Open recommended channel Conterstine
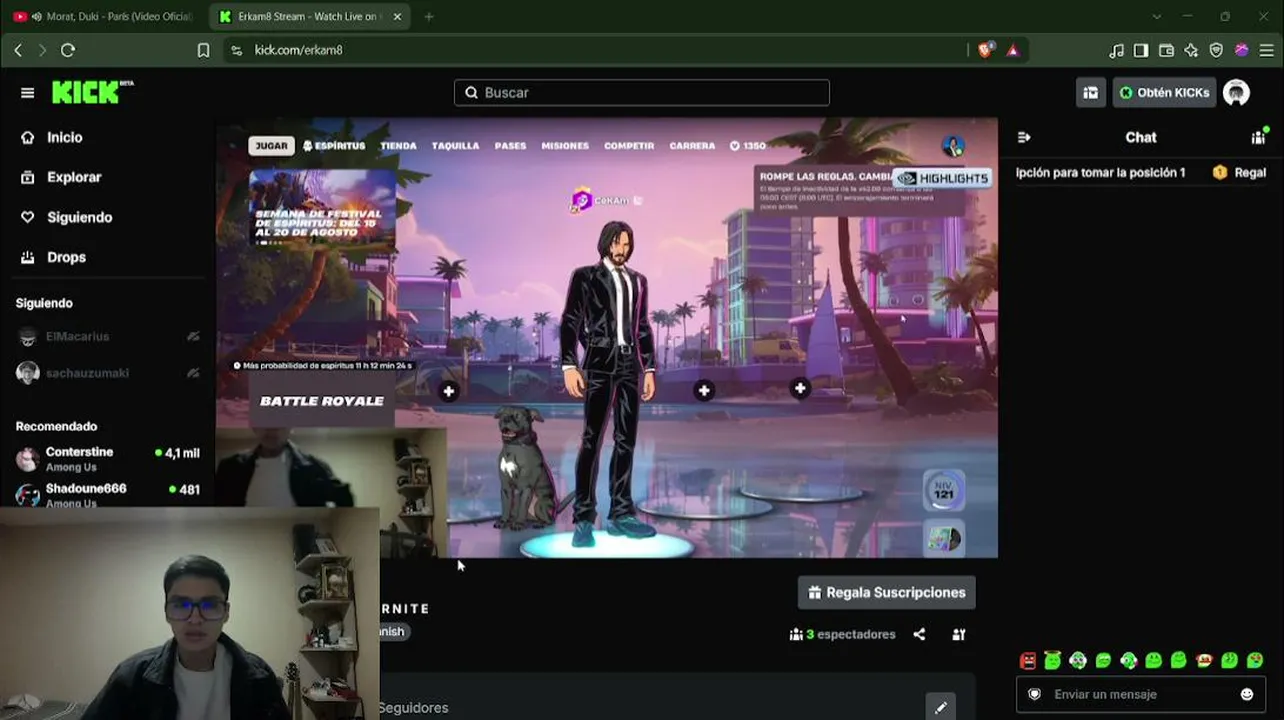The image size is (1284, 720). [108, 459]
